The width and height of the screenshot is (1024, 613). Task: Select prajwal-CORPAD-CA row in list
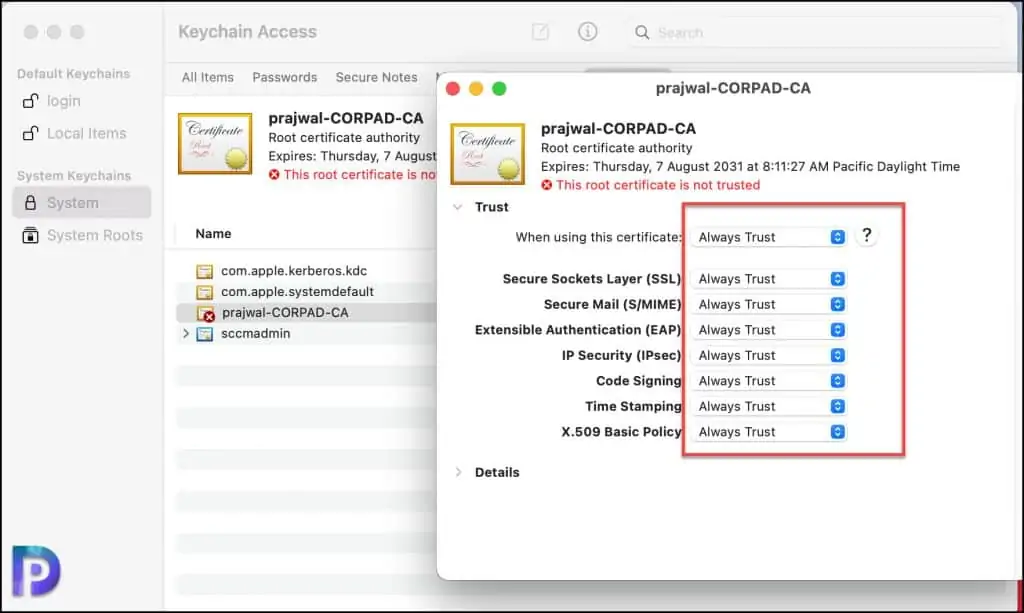[x=306, y=312]
